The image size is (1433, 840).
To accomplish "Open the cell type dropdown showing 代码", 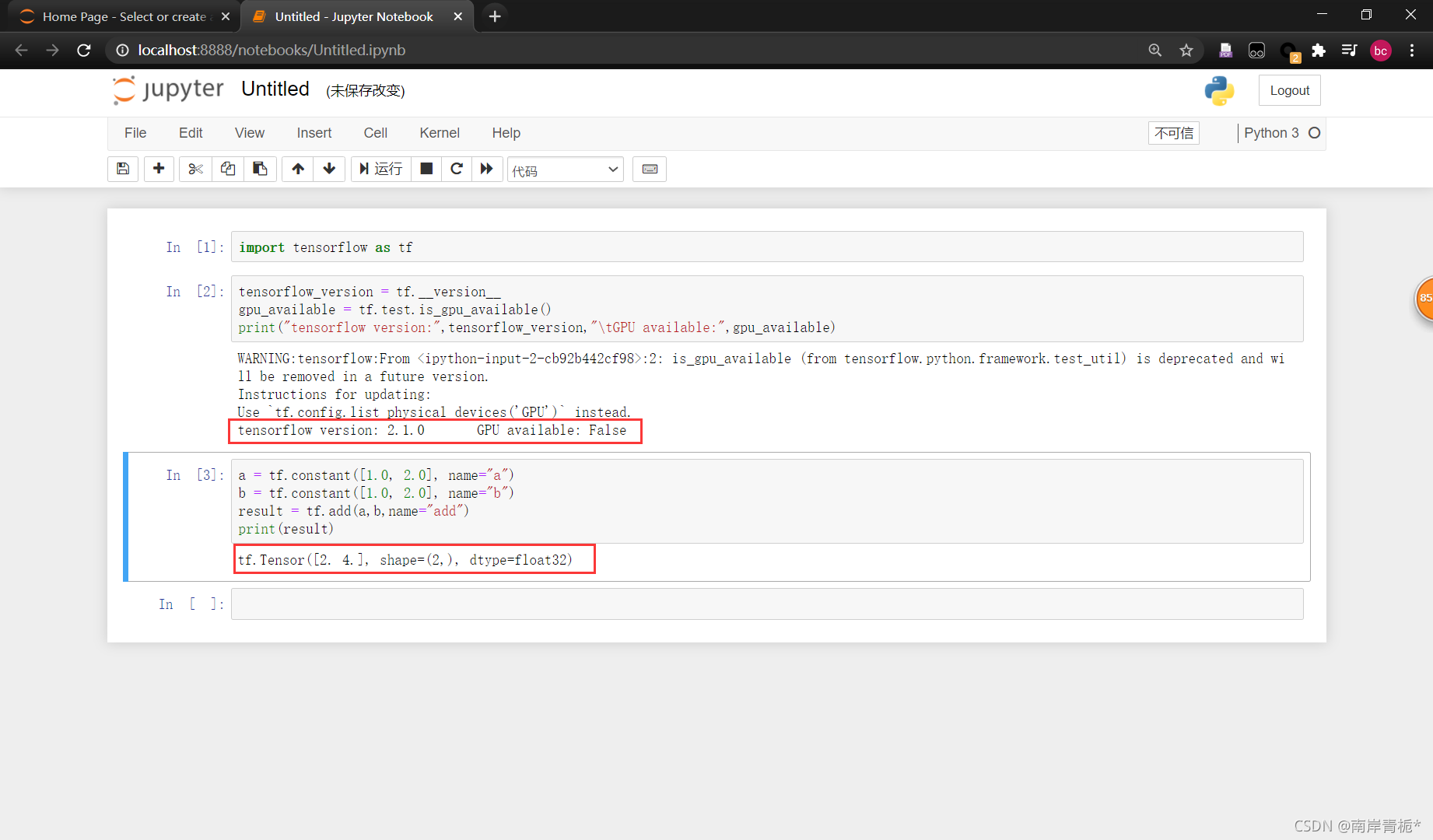I will (566, 170).
